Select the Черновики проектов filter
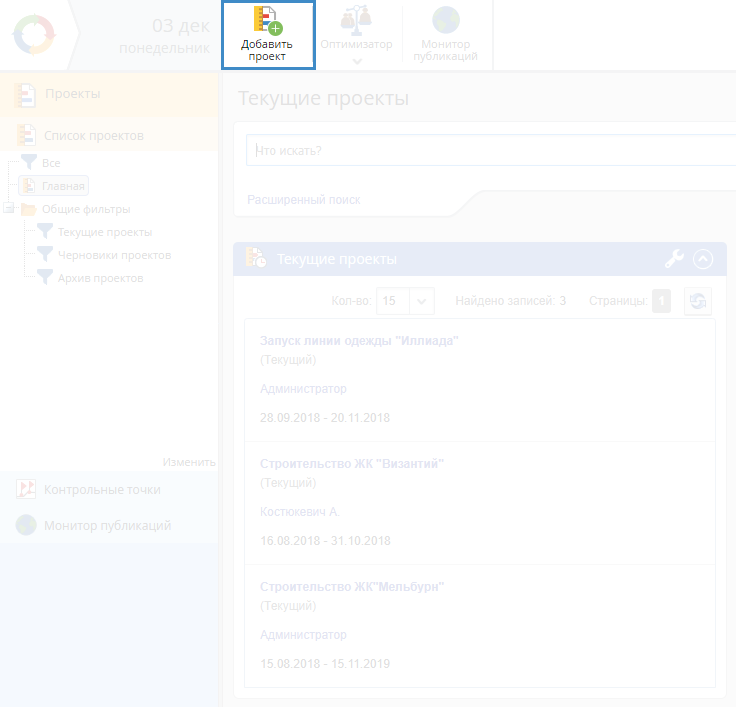This screenshot has height=707, width=736. coord(113,255)
